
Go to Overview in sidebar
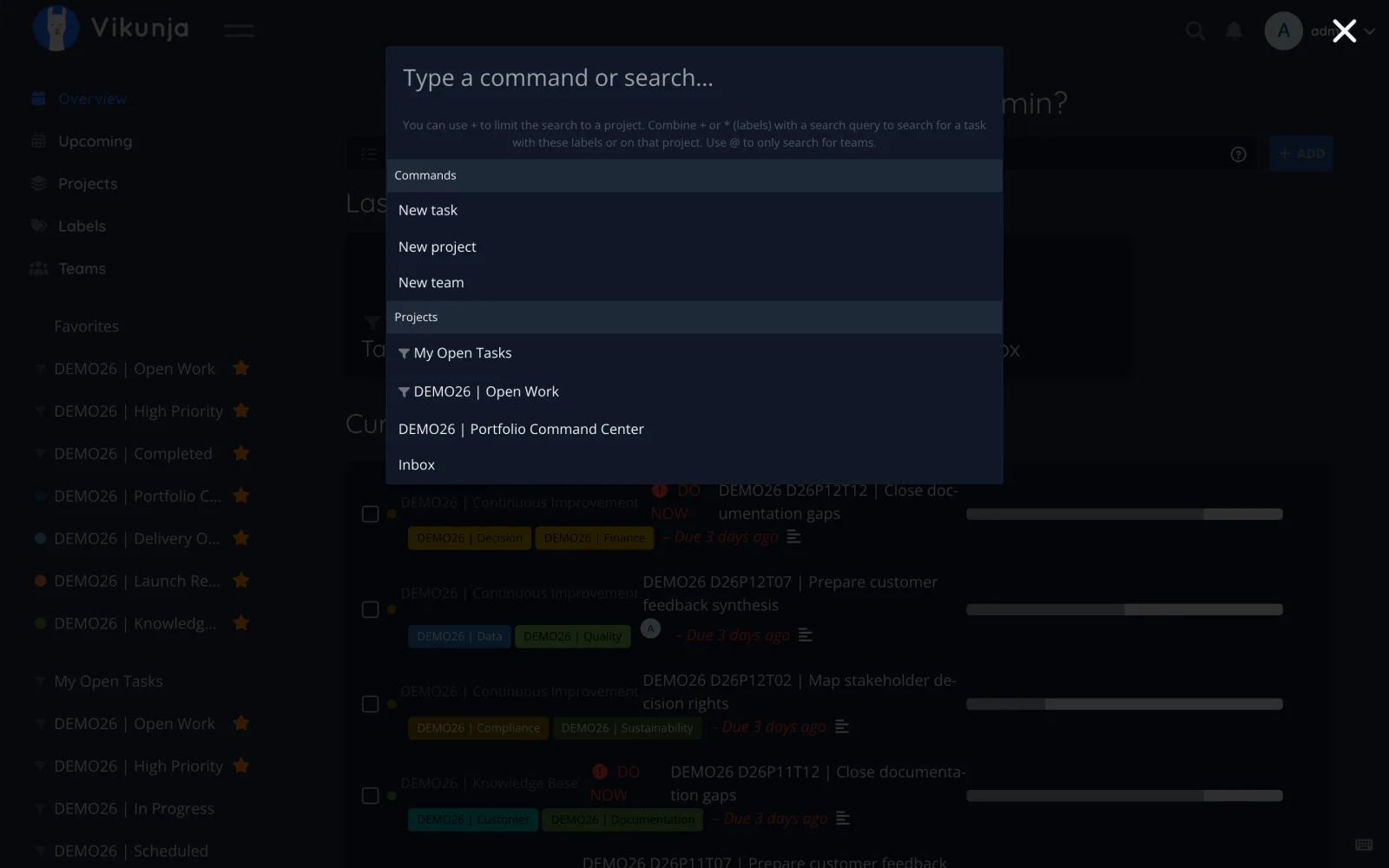point(92,99)
